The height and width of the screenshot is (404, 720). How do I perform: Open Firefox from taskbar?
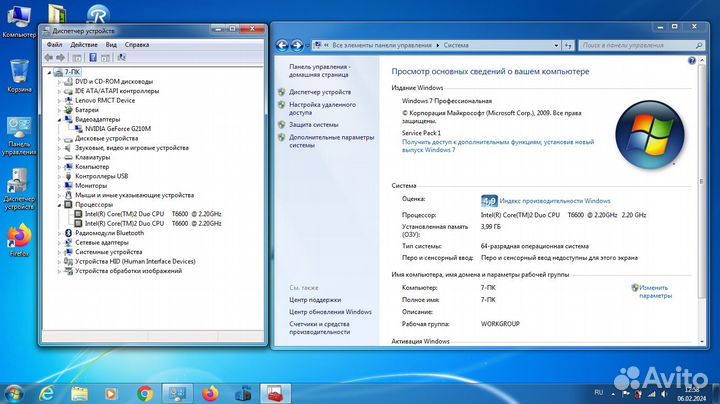(210, 394)
